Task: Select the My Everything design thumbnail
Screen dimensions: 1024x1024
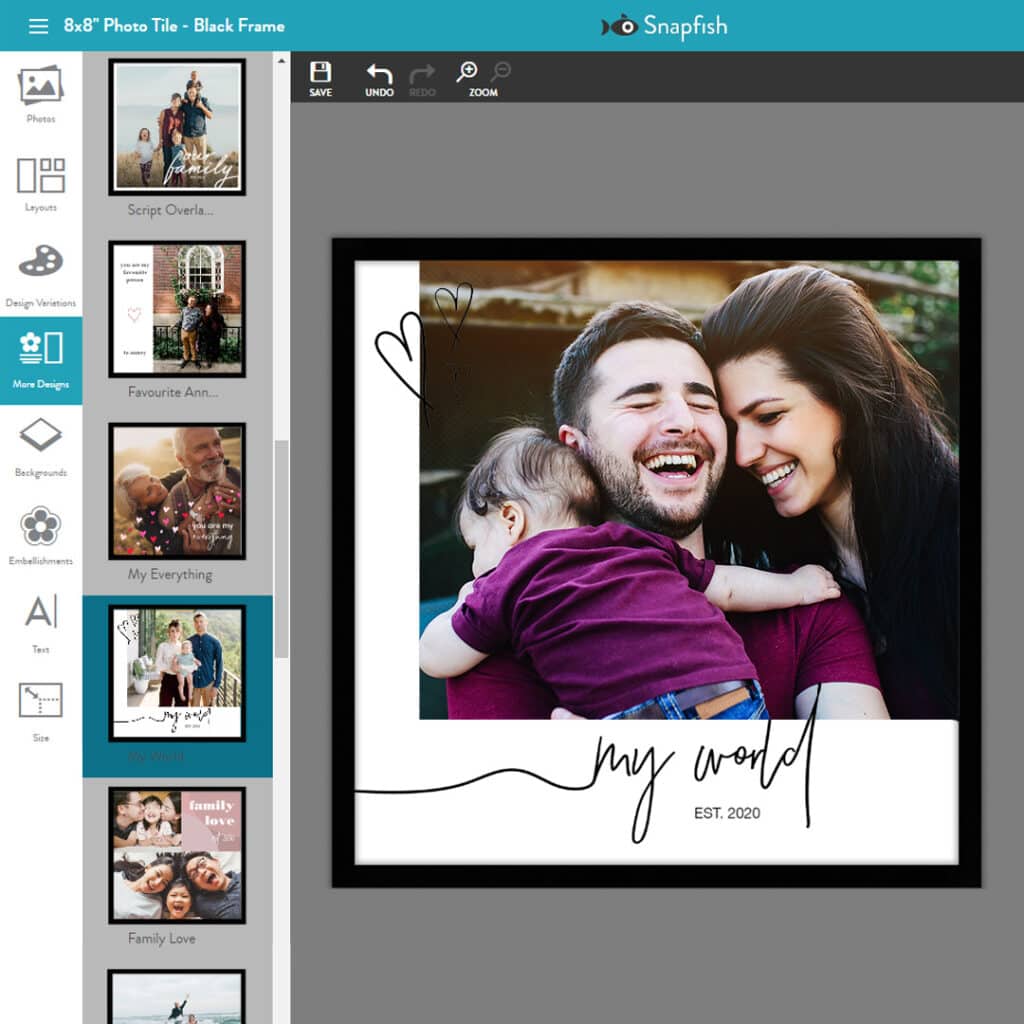Action: point(177,491)
